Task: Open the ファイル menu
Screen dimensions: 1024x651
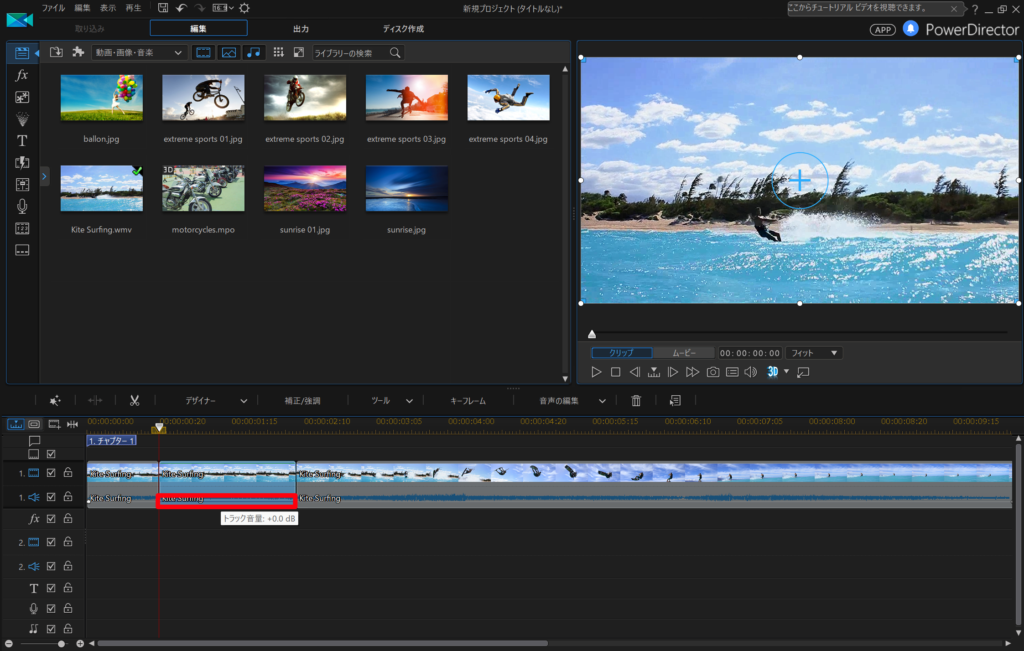Action: point(53,8)
